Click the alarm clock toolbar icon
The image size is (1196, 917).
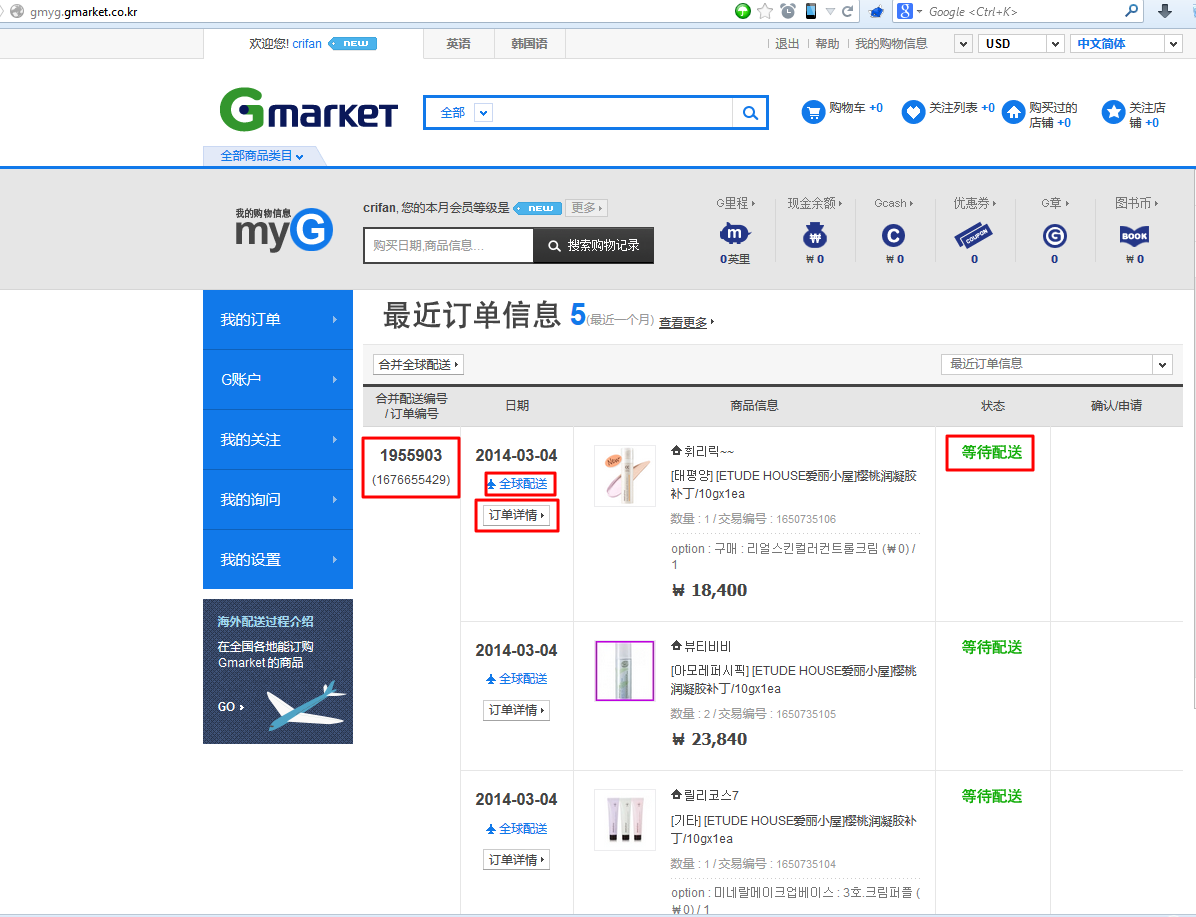788,11
